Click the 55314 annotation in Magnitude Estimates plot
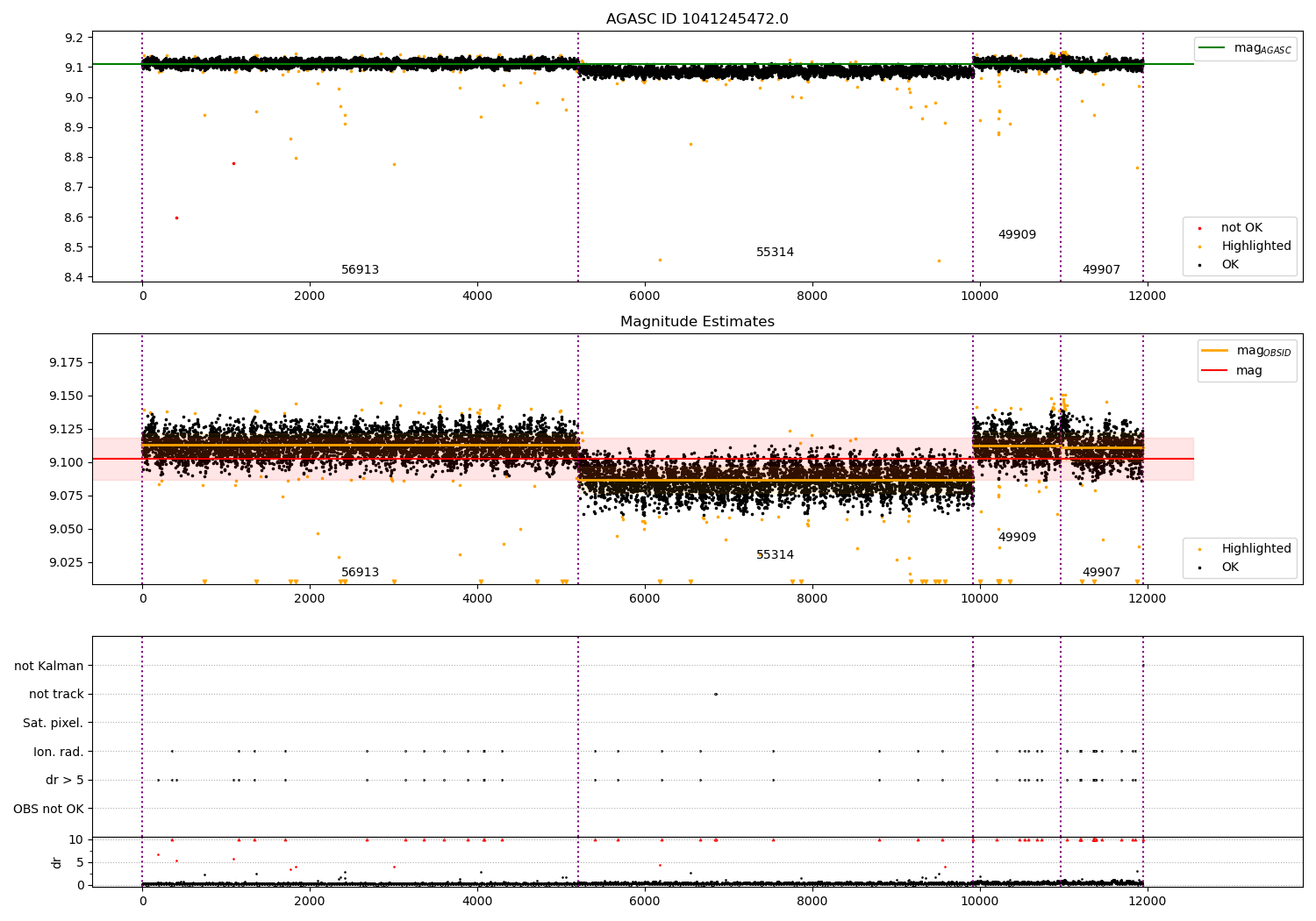The width and height of the screenshot is (1316, 921). click(775, 555)
